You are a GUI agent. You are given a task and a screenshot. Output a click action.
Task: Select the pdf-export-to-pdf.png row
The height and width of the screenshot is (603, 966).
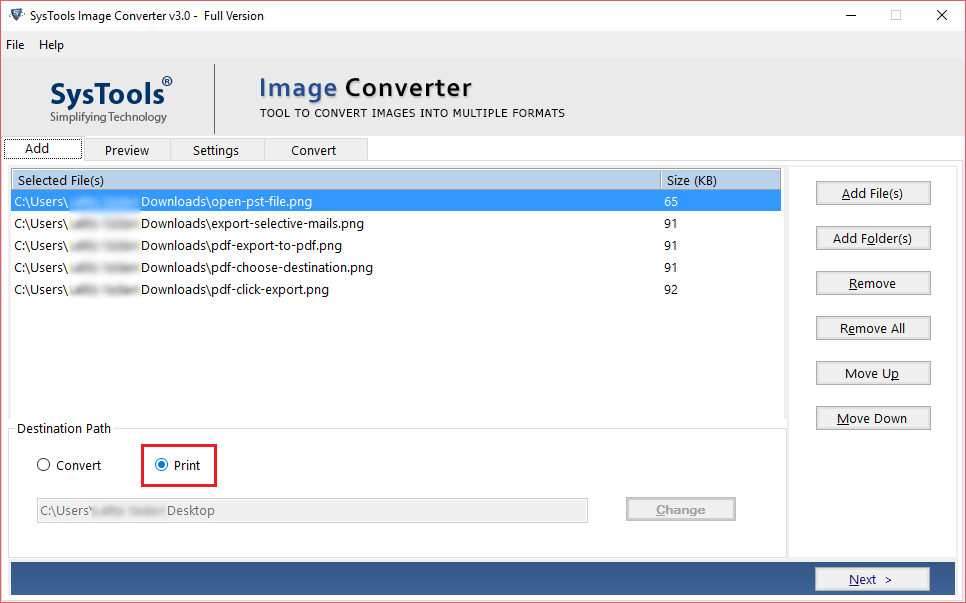[x=396, y=246]
